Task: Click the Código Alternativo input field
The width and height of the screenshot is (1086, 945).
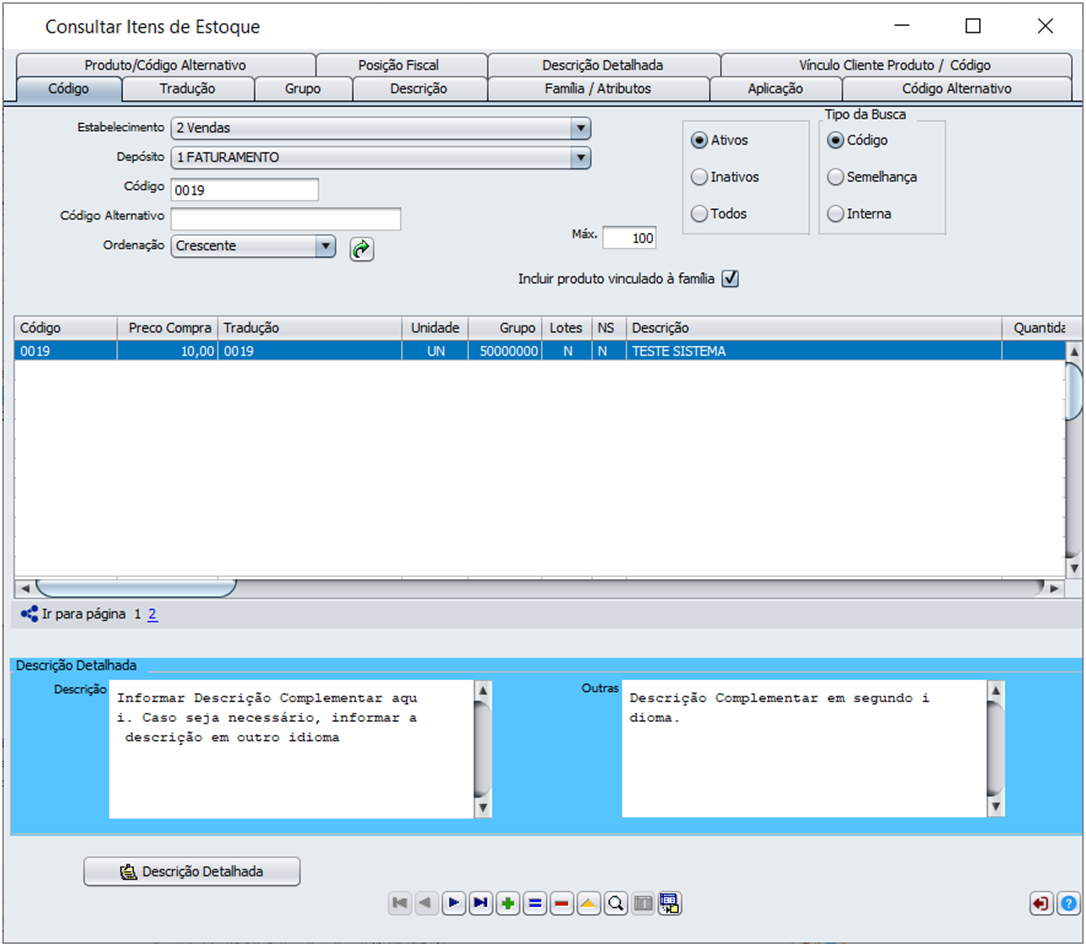Action: coord(285,219)
